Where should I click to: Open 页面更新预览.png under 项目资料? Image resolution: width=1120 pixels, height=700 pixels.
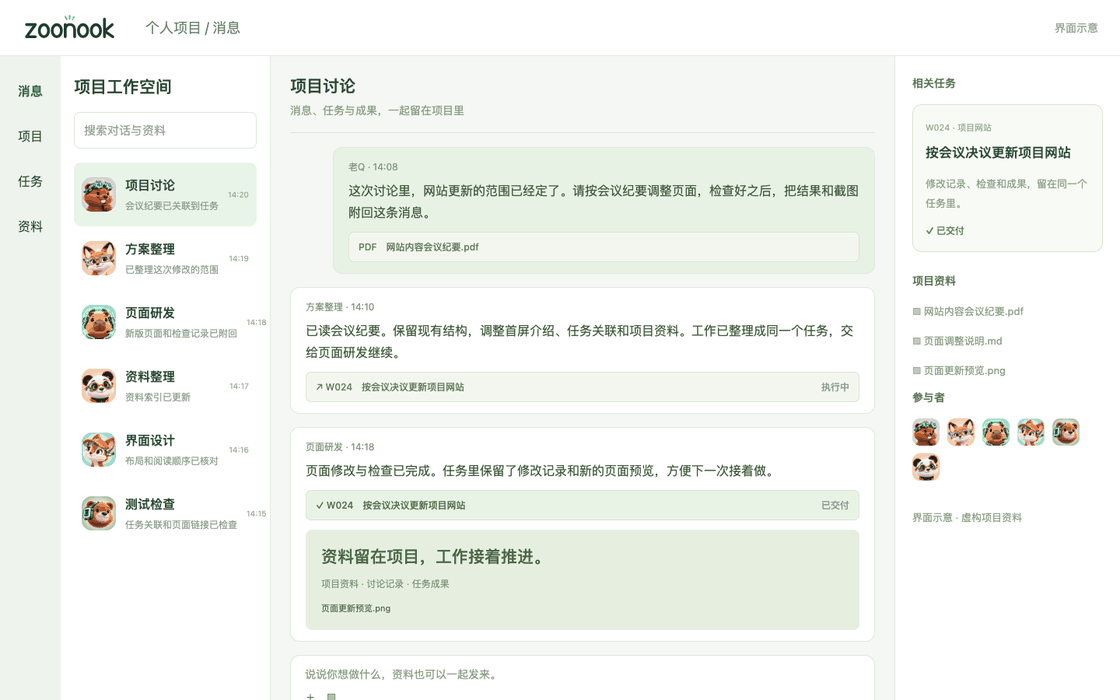(x=959, y=371)
